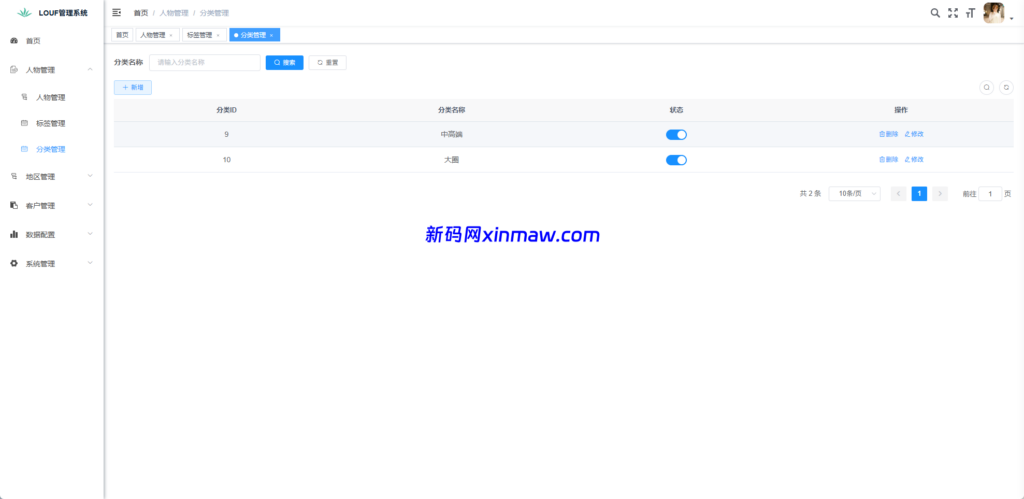
Task: Collapse the 人物管理 sidebar group chevron
Action: pos(90,69)
